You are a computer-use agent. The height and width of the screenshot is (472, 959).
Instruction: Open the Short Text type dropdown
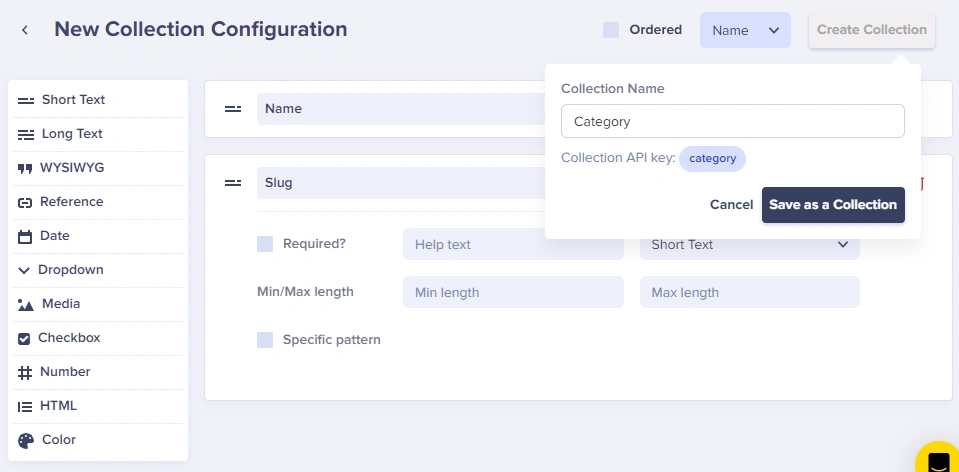tap(749, 244)
